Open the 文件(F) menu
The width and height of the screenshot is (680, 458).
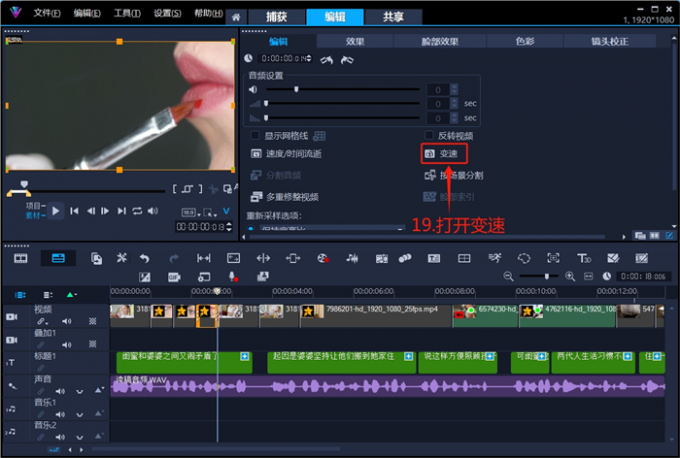tap(46, 13)
